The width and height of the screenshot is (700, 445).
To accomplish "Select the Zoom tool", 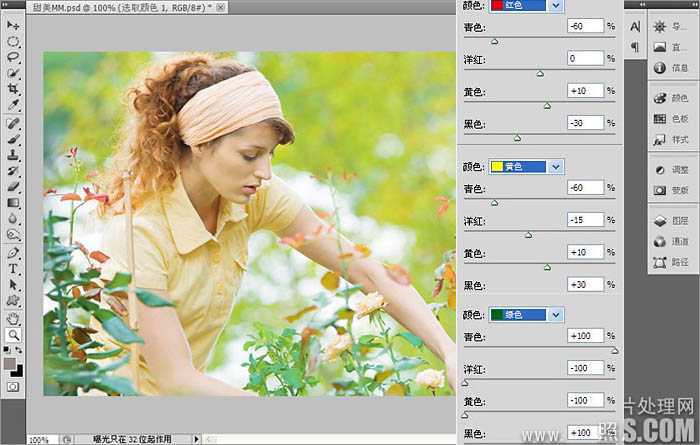I will tap(13, 335).
